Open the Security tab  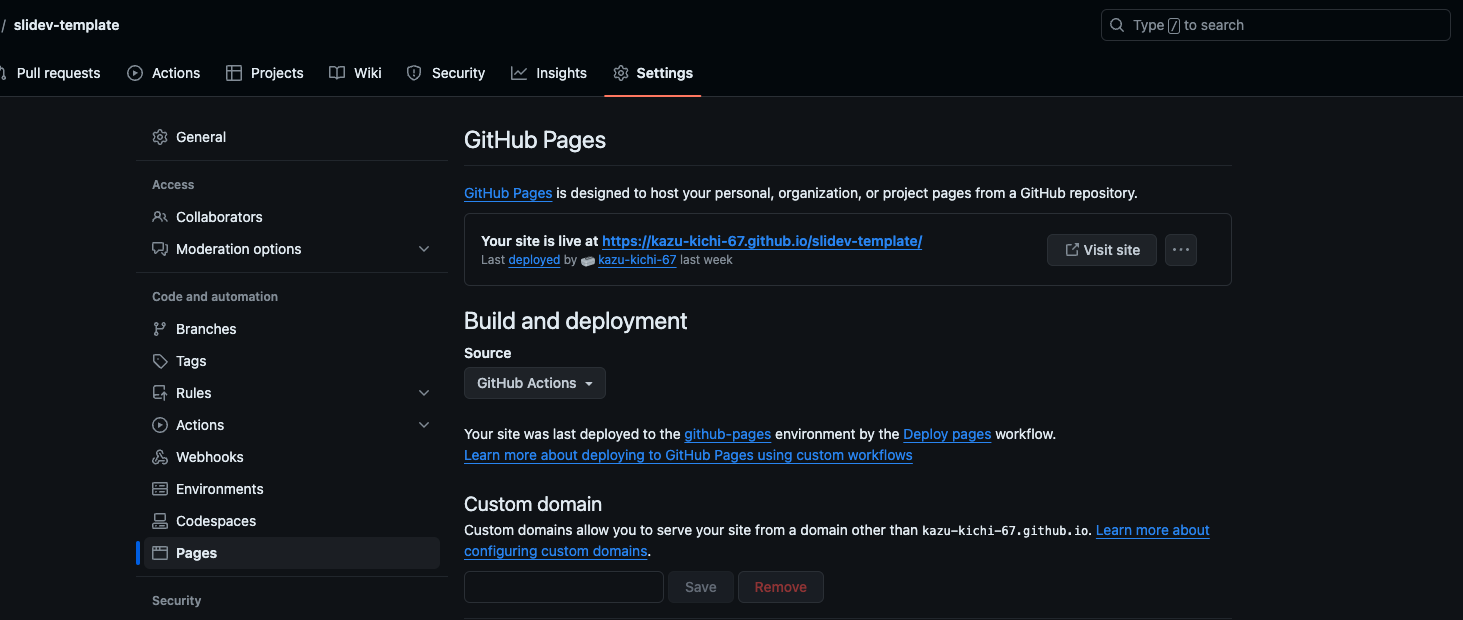(x=446, y=73)
